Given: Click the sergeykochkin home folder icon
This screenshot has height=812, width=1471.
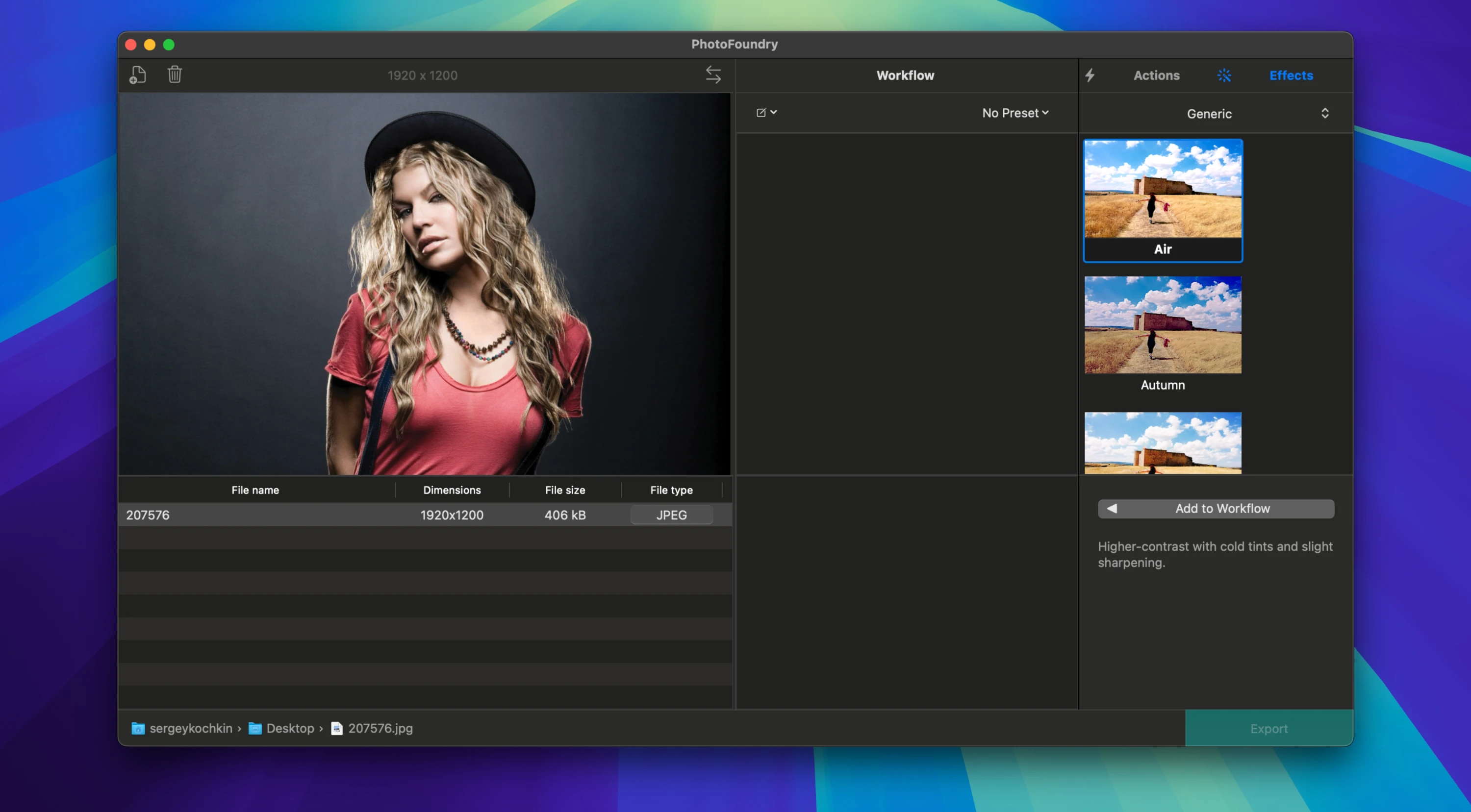Looking at the screenshot, I should click(x=138, y=729).
